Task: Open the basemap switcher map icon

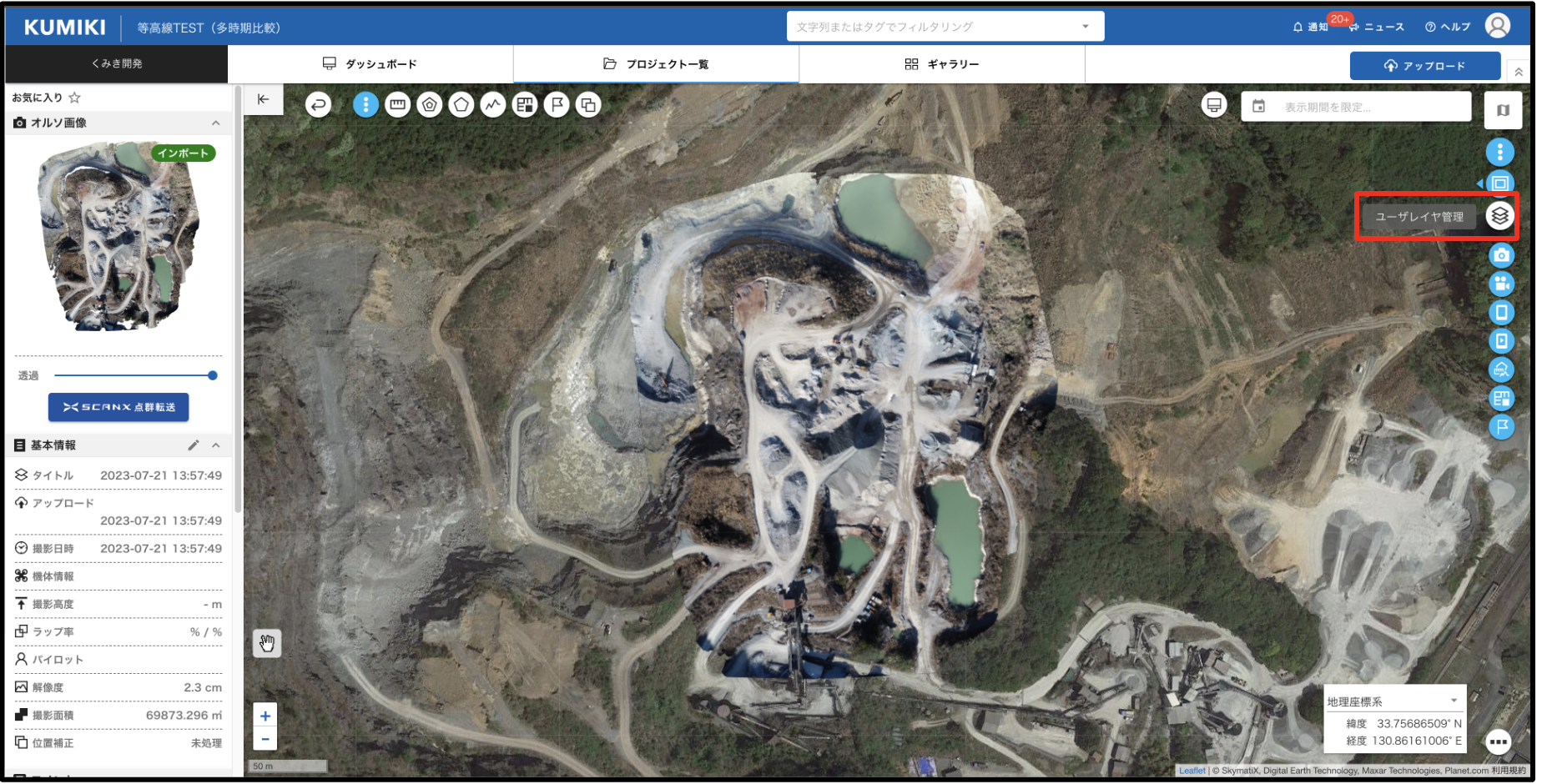Action: (x=1503, y=110)
